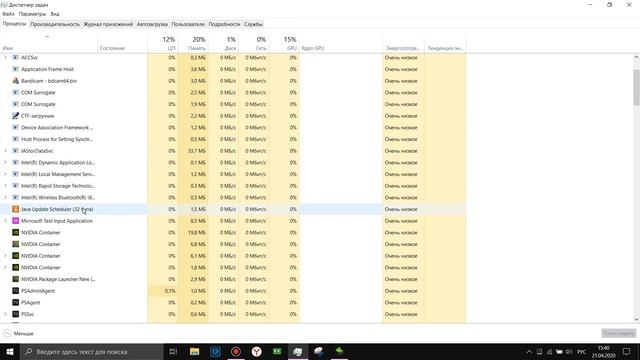640x360 pixels.
Task: Click icon of COM Surrogate using 2.5 МБ
Action: click(x=16, y=93)
